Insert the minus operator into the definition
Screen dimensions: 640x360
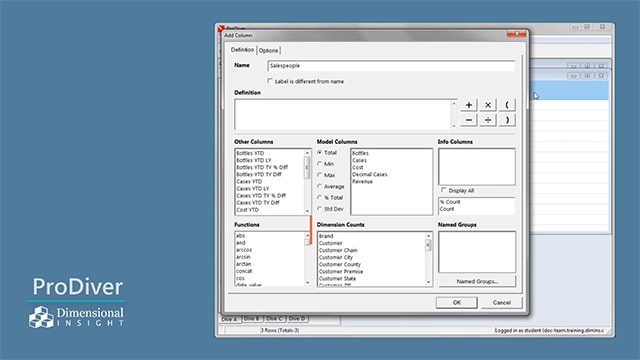(x=469, y=120)
